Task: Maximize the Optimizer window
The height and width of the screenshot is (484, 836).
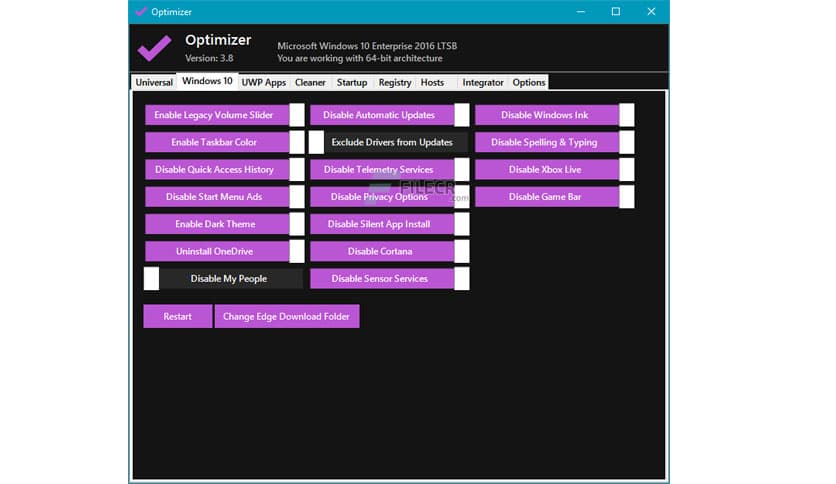Action: coord(616,11)
